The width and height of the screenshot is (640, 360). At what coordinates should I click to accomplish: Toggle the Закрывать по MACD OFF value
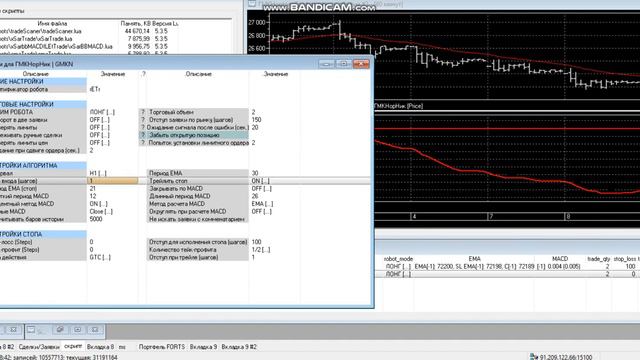coord(262,189)
